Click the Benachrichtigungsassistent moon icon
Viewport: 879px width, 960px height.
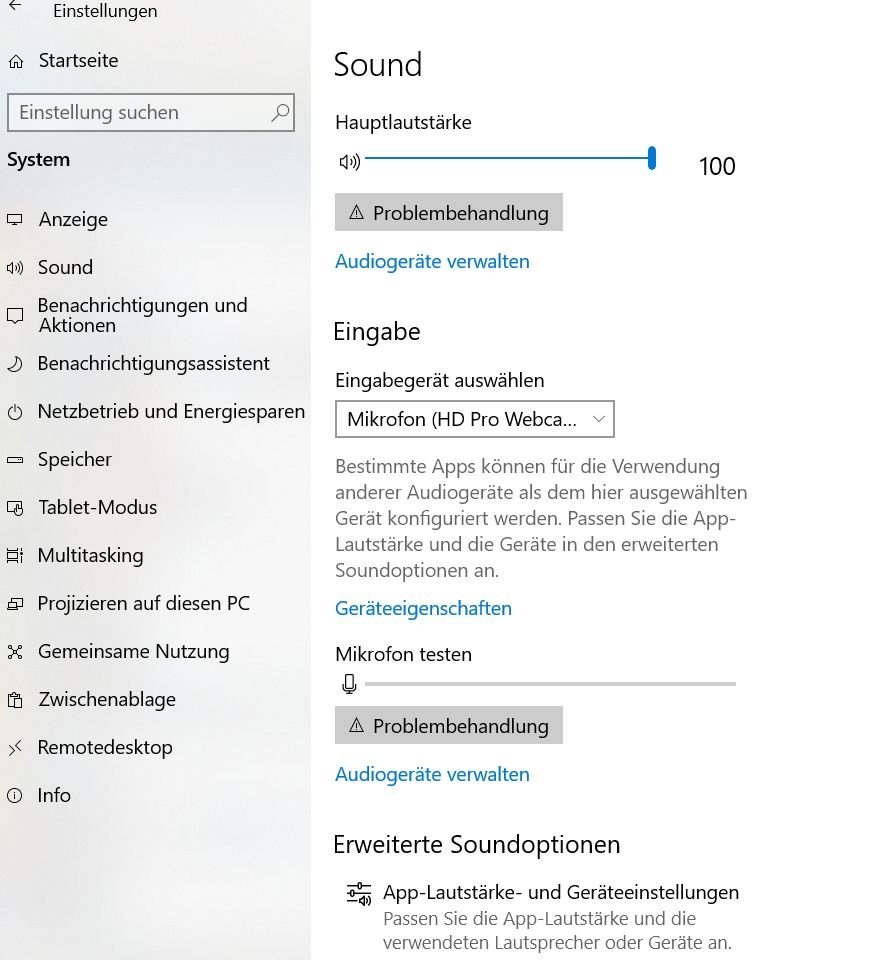click(15, 364)
